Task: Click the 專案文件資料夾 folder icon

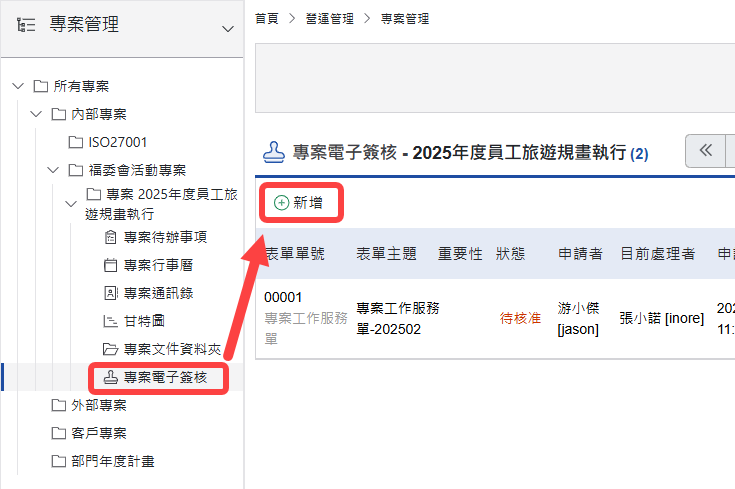Action: click(111, 349)
